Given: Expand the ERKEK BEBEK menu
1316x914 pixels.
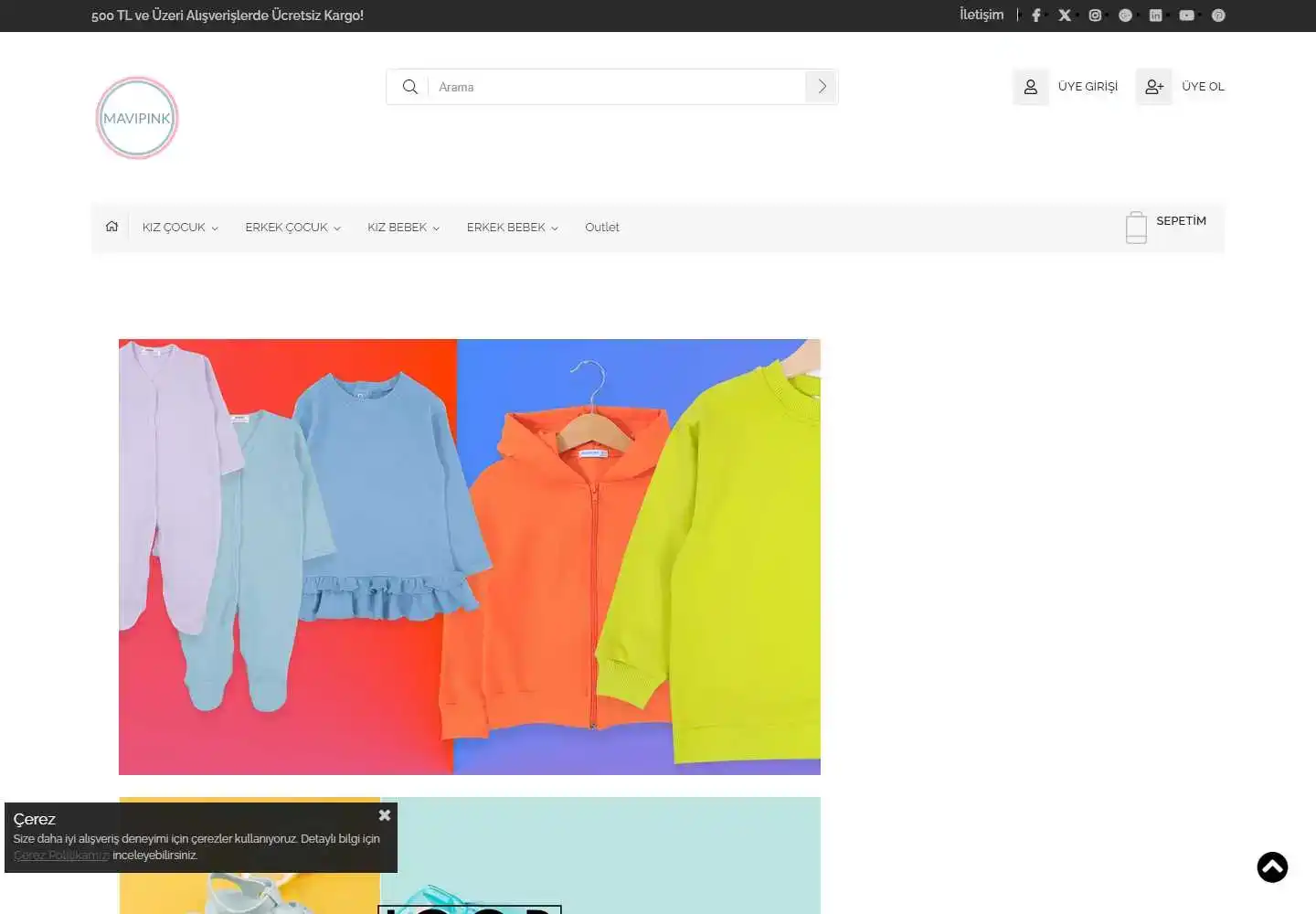Looking at the screenshot, I should click(x=512, y=228).
